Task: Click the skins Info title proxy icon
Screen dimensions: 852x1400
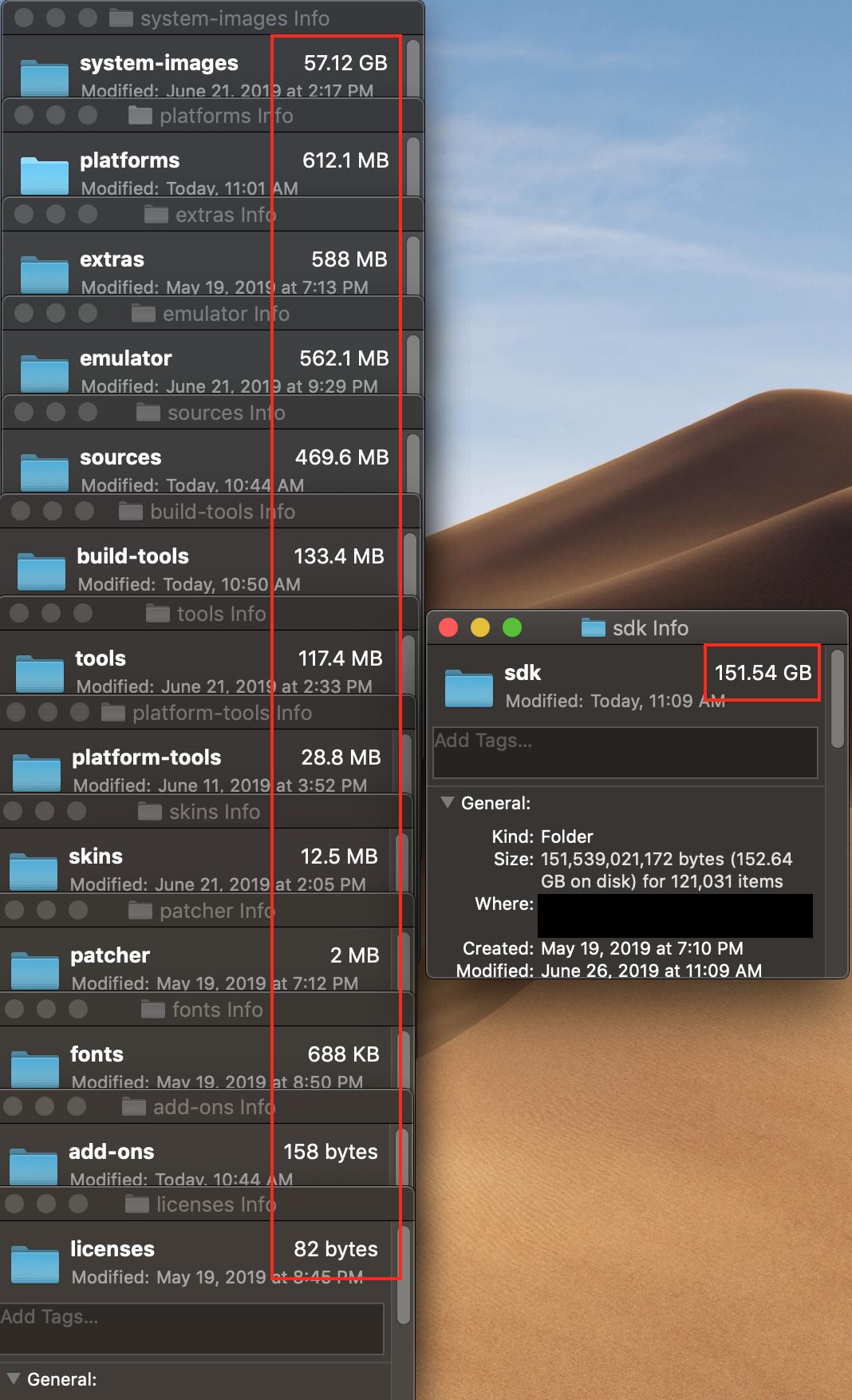Action: (x=150, y=812)
